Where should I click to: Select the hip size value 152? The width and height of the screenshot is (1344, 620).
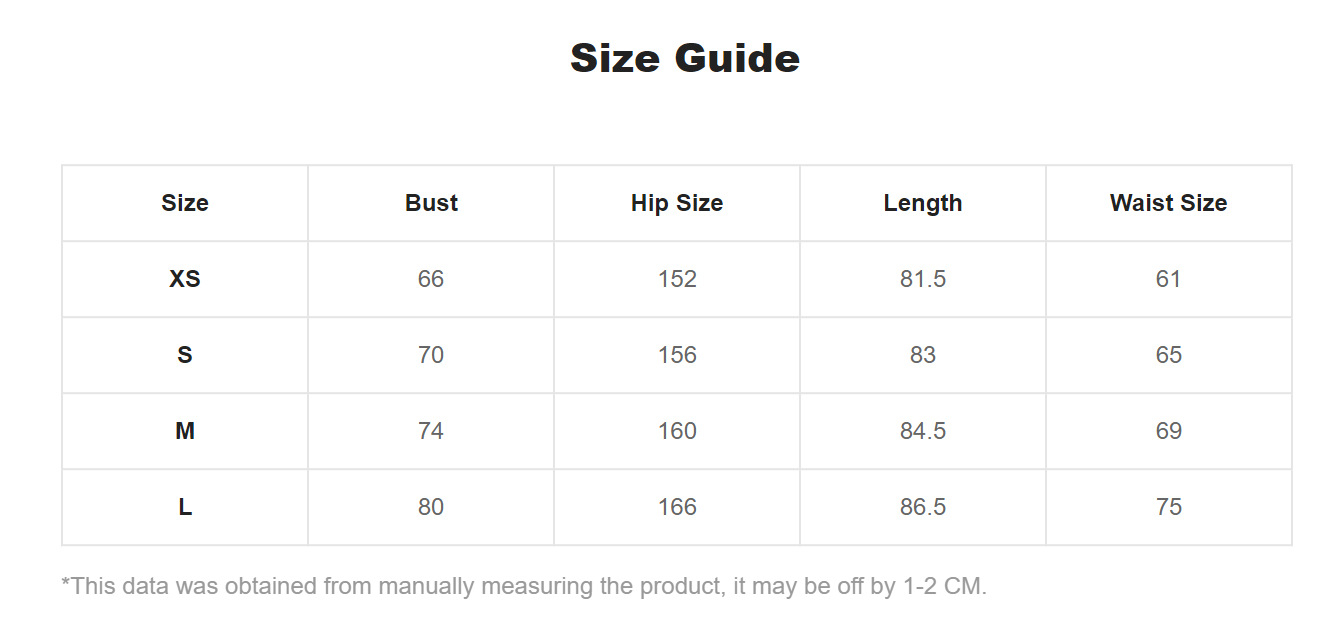coord(677,279)
